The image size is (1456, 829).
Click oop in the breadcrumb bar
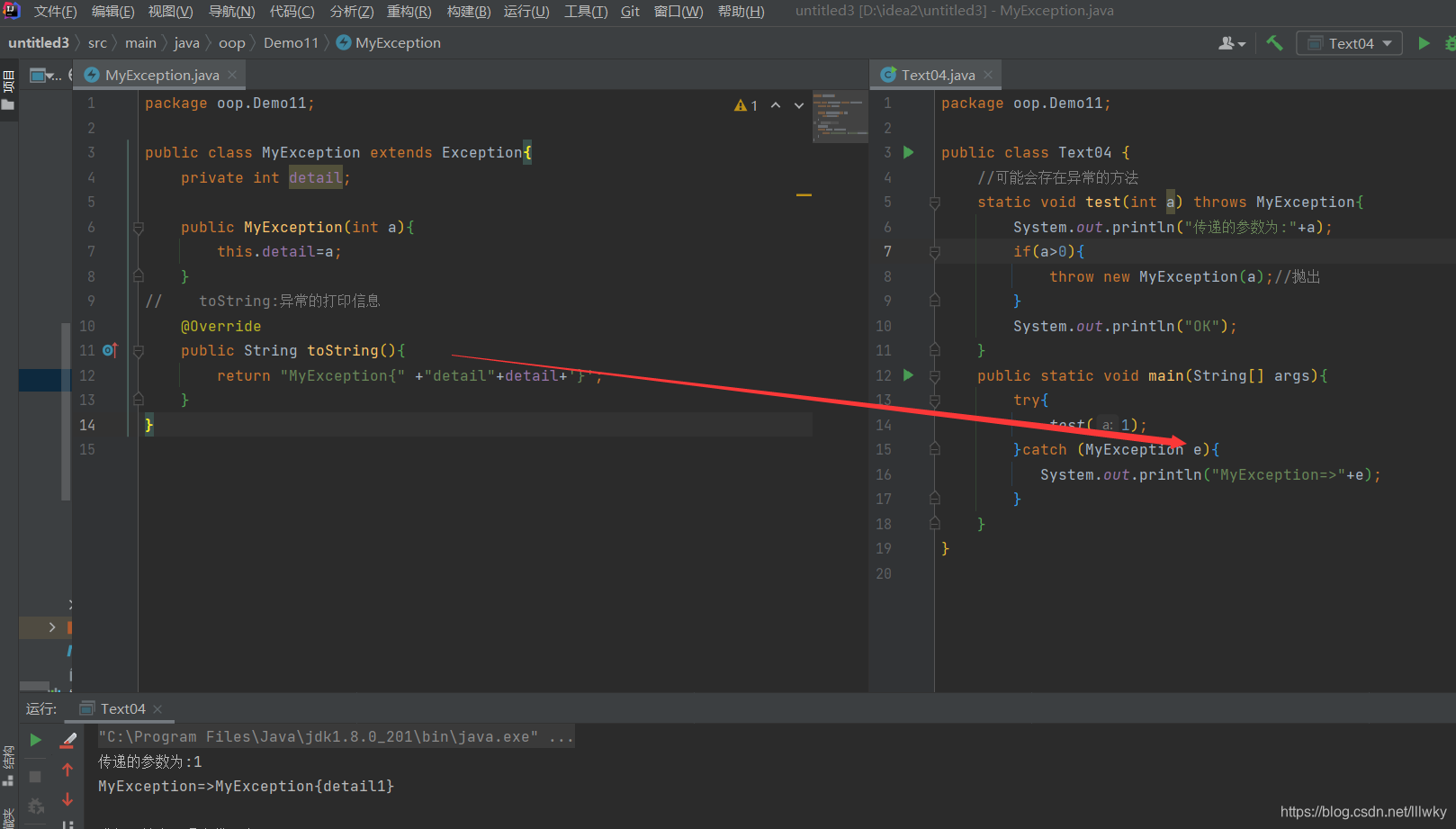tap(231, 42)
